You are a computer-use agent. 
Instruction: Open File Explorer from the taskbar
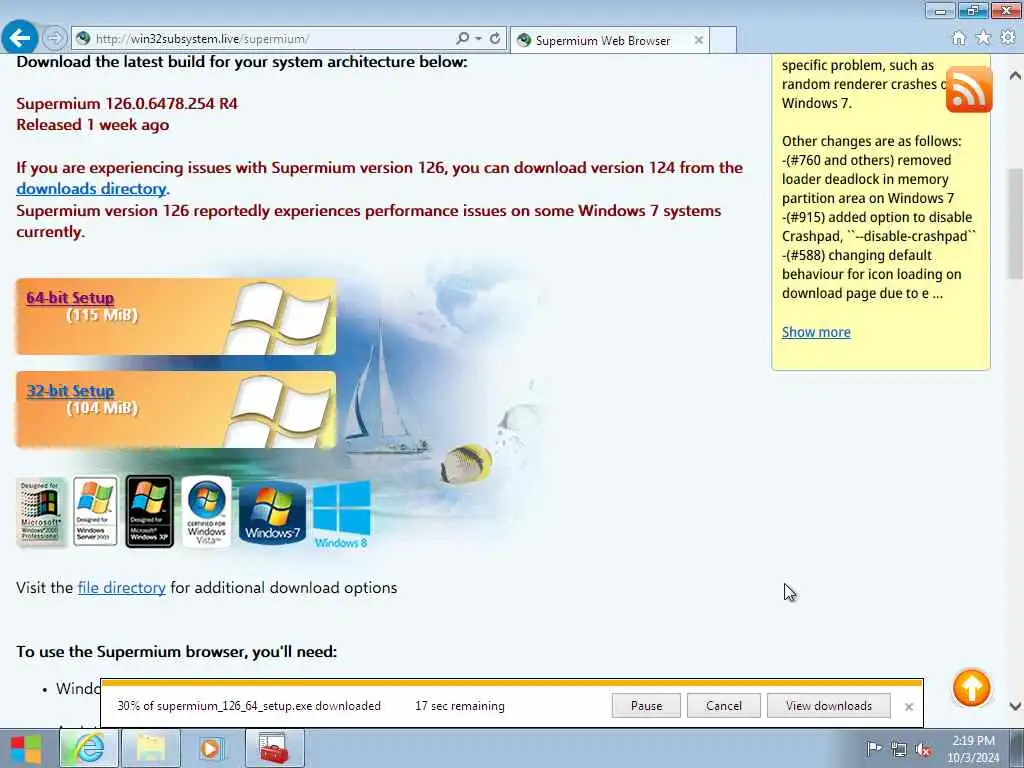150,748
